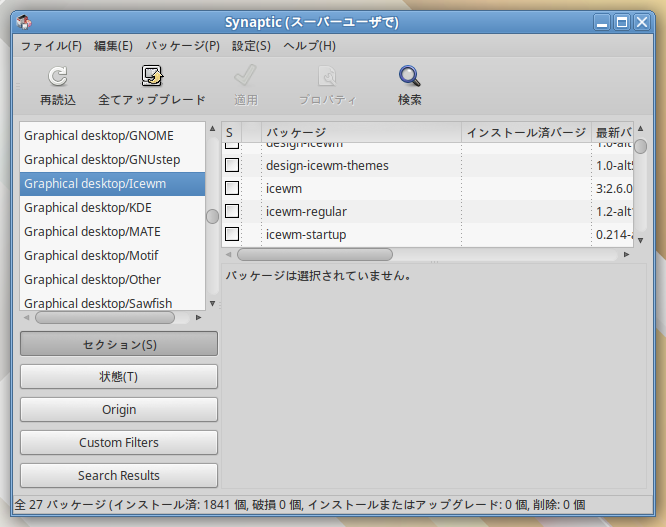Toggle the checkbox for design-icewm-themes

pyautogui.click(x=232, y=165)
